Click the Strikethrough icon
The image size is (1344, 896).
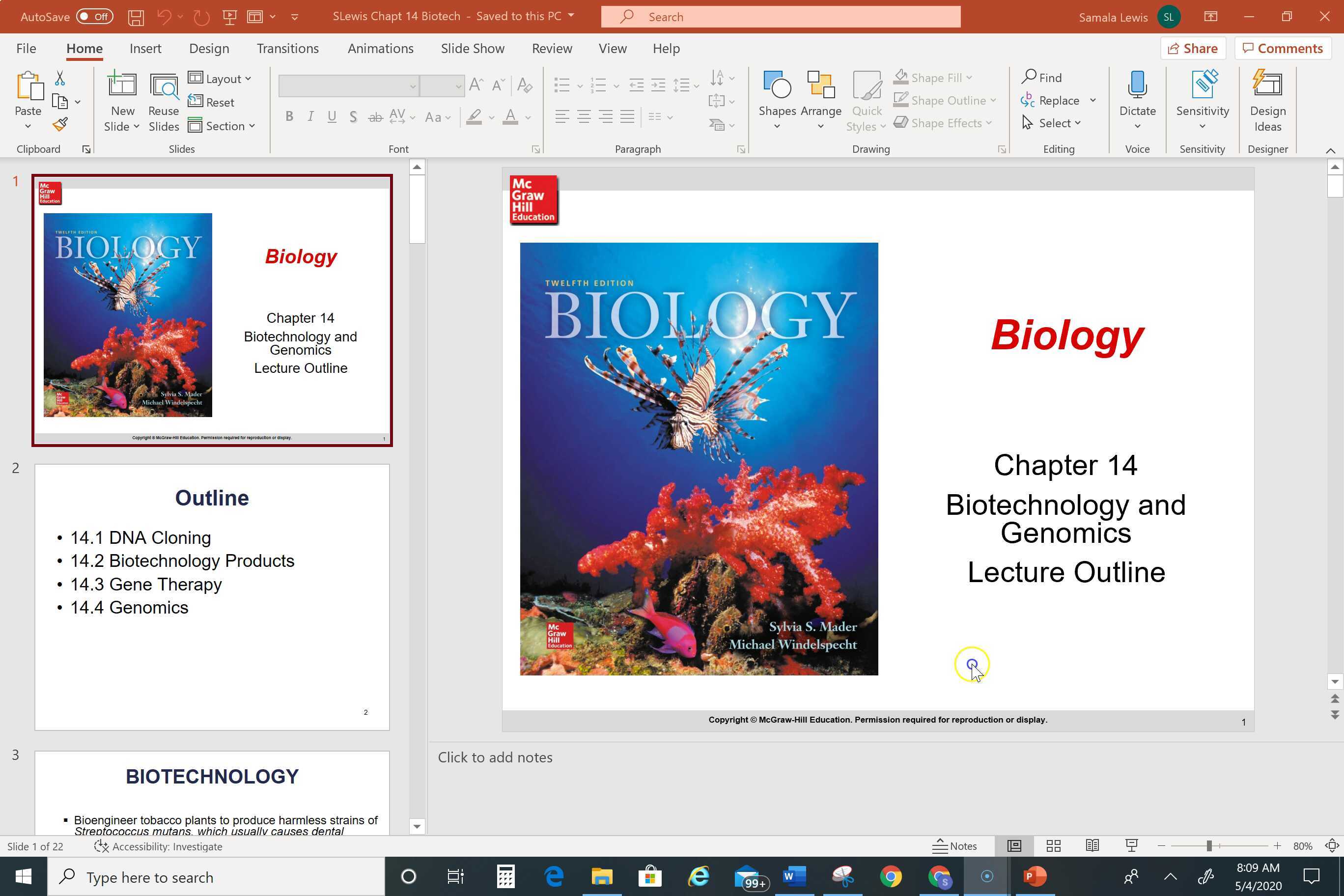[x=375, y=116]
